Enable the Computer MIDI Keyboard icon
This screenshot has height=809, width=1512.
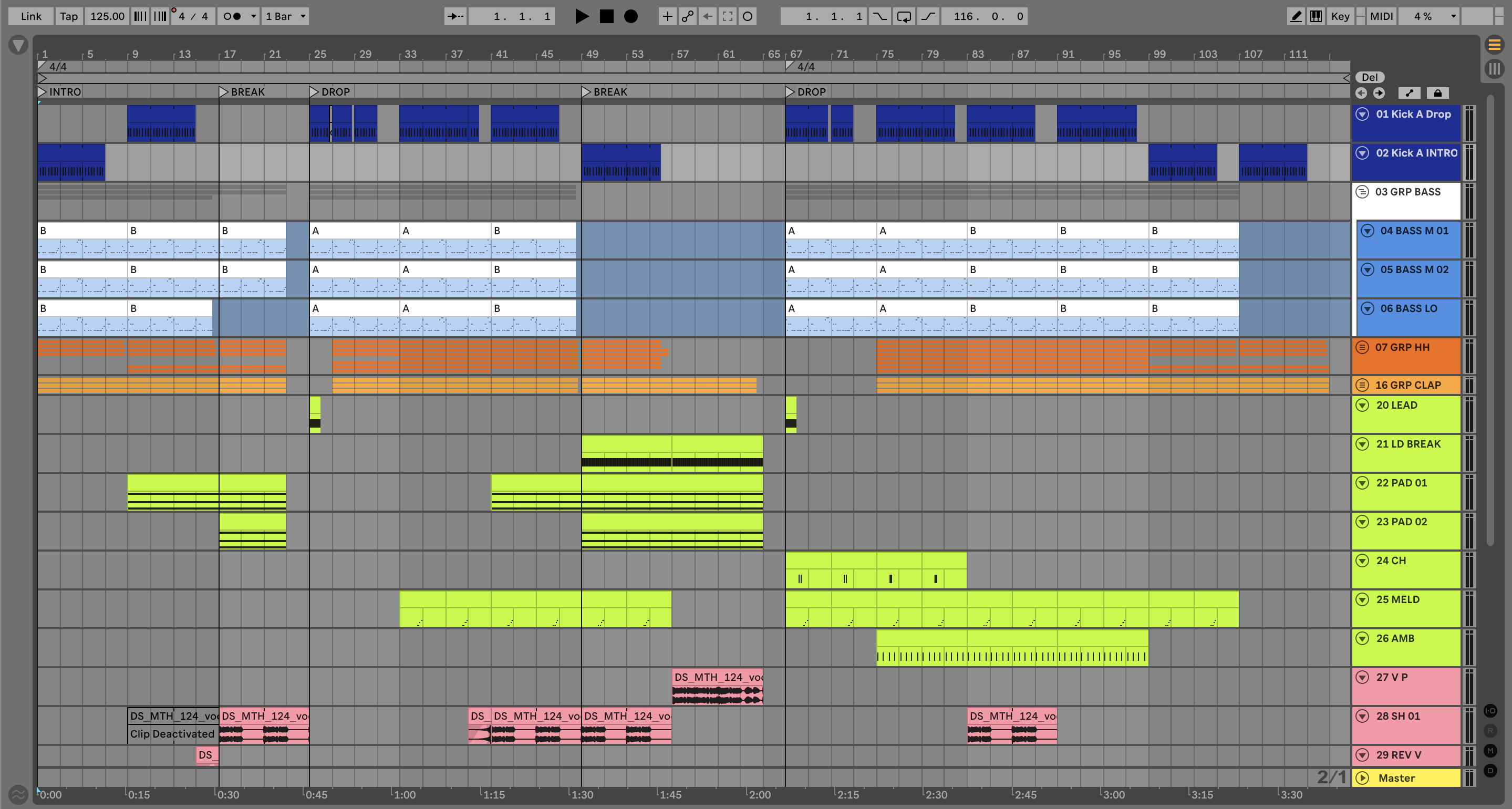coord(1316,16)
